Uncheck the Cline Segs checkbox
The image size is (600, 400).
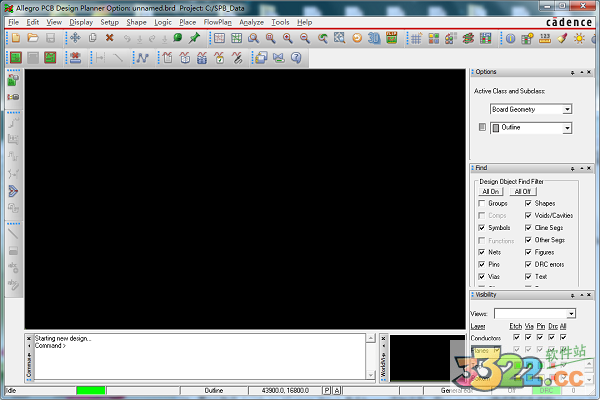click(528, 228)
